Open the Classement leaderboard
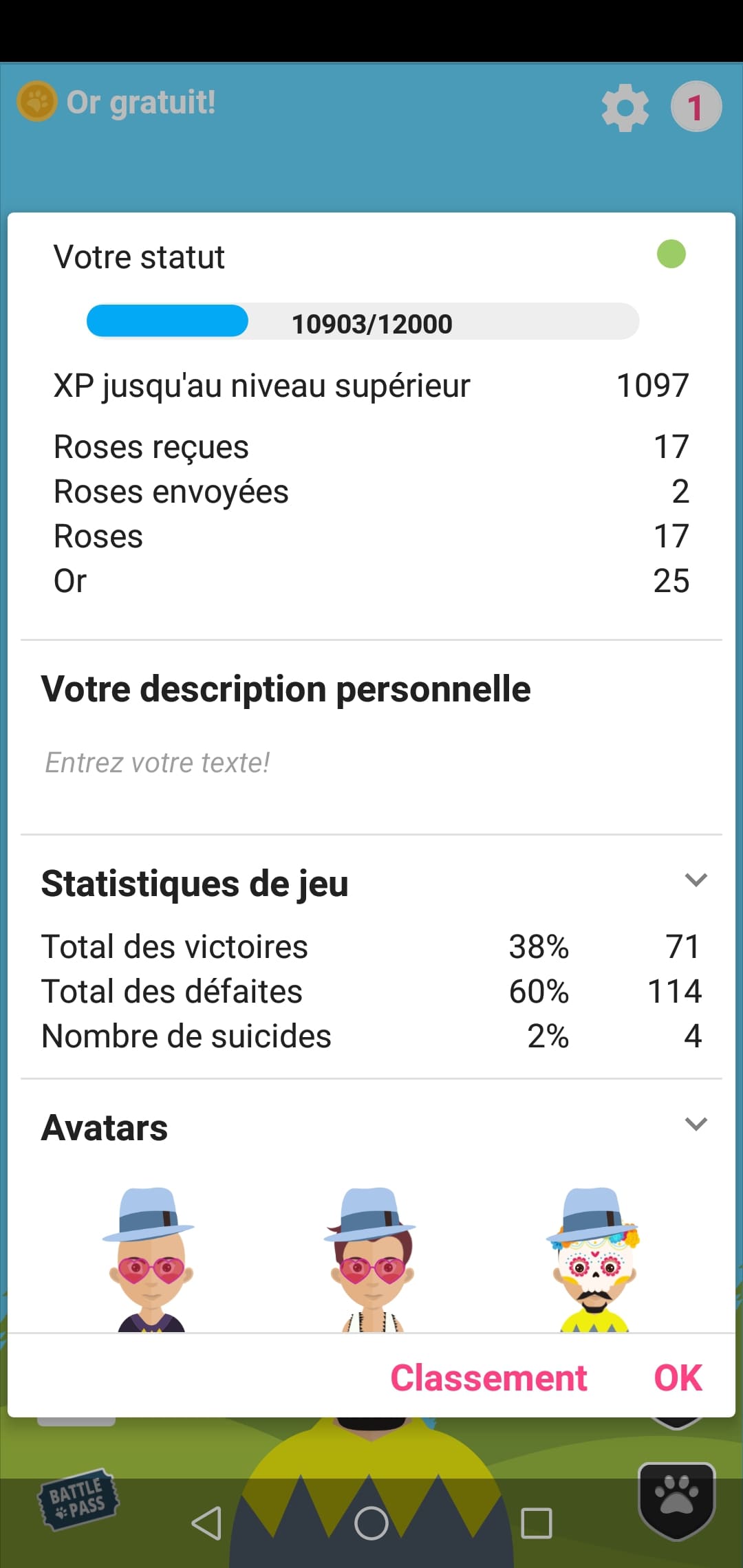Screen dimensions: 743x1568 [488, 1378]
